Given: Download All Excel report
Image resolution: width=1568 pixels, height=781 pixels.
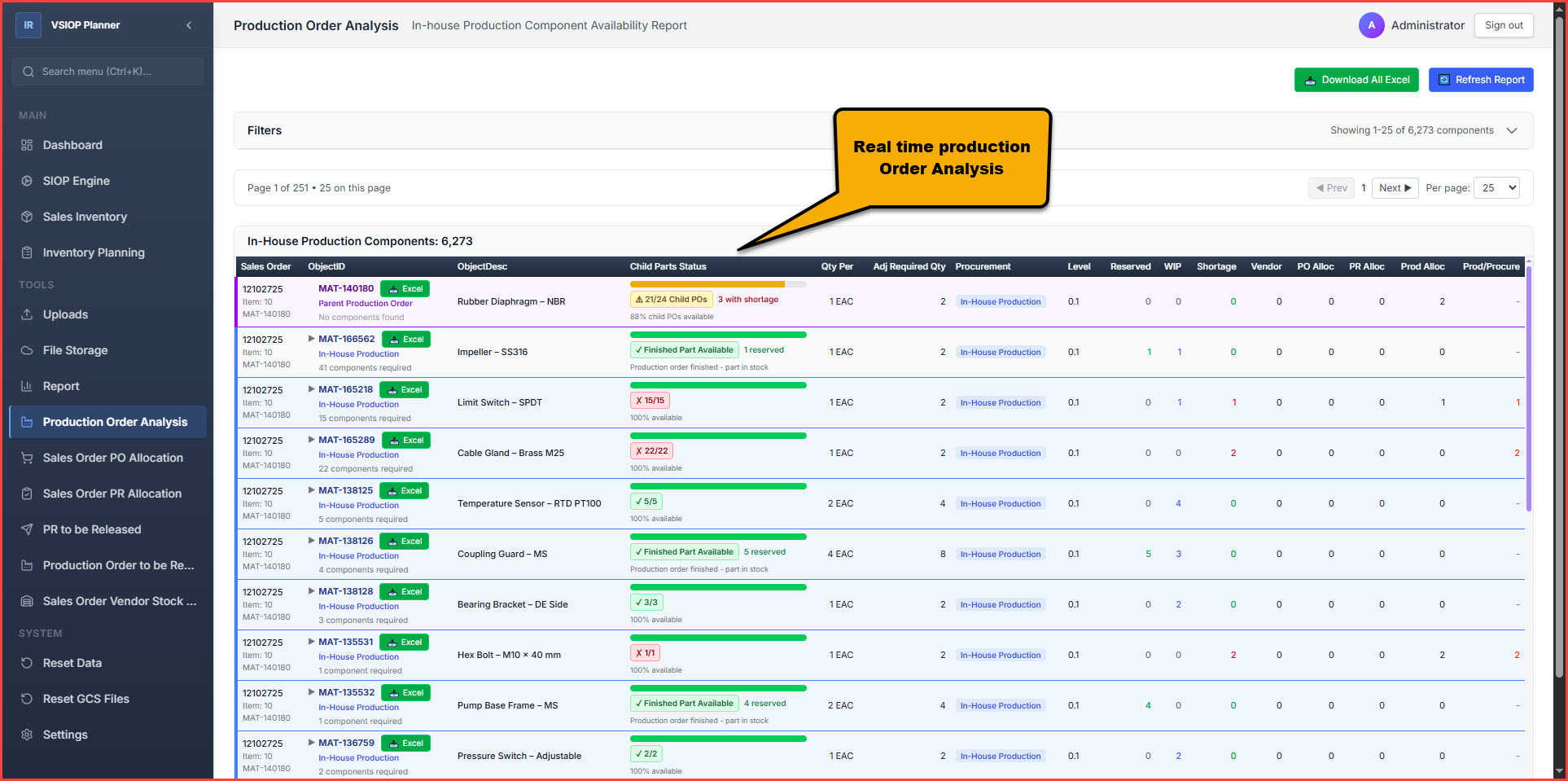Looking at the screenshot, I should [1356, 80].
